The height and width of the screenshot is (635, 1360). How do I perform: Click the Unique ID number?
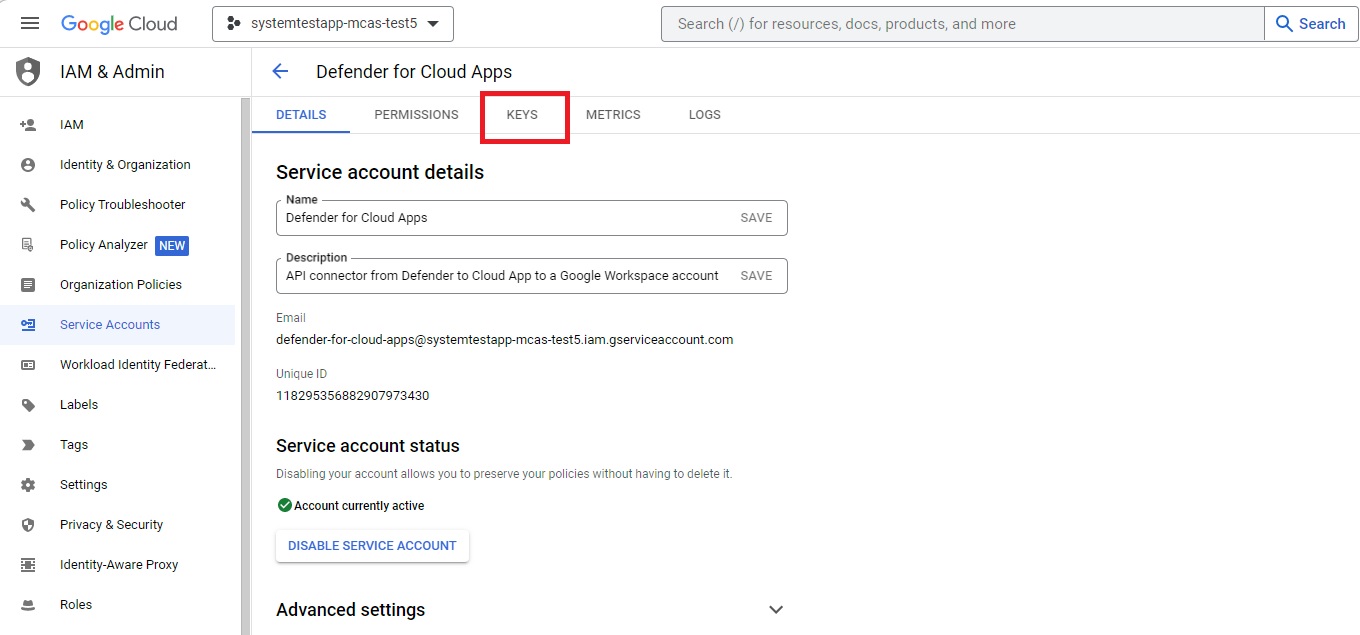pos(353,396)
